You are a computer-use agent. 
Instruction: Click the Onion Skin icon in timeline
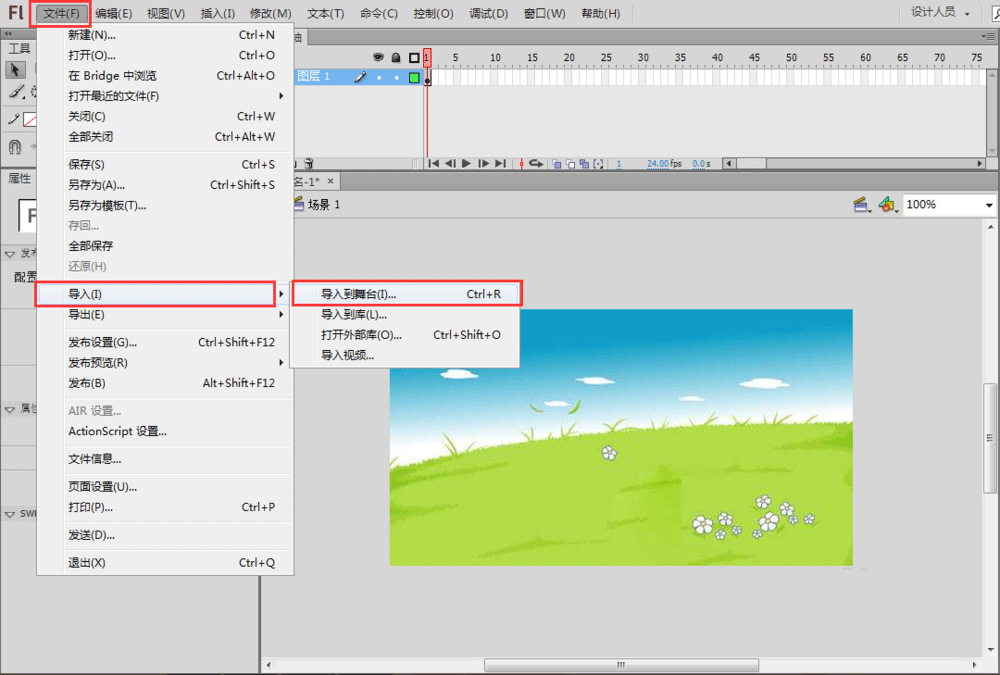point(556,163)
